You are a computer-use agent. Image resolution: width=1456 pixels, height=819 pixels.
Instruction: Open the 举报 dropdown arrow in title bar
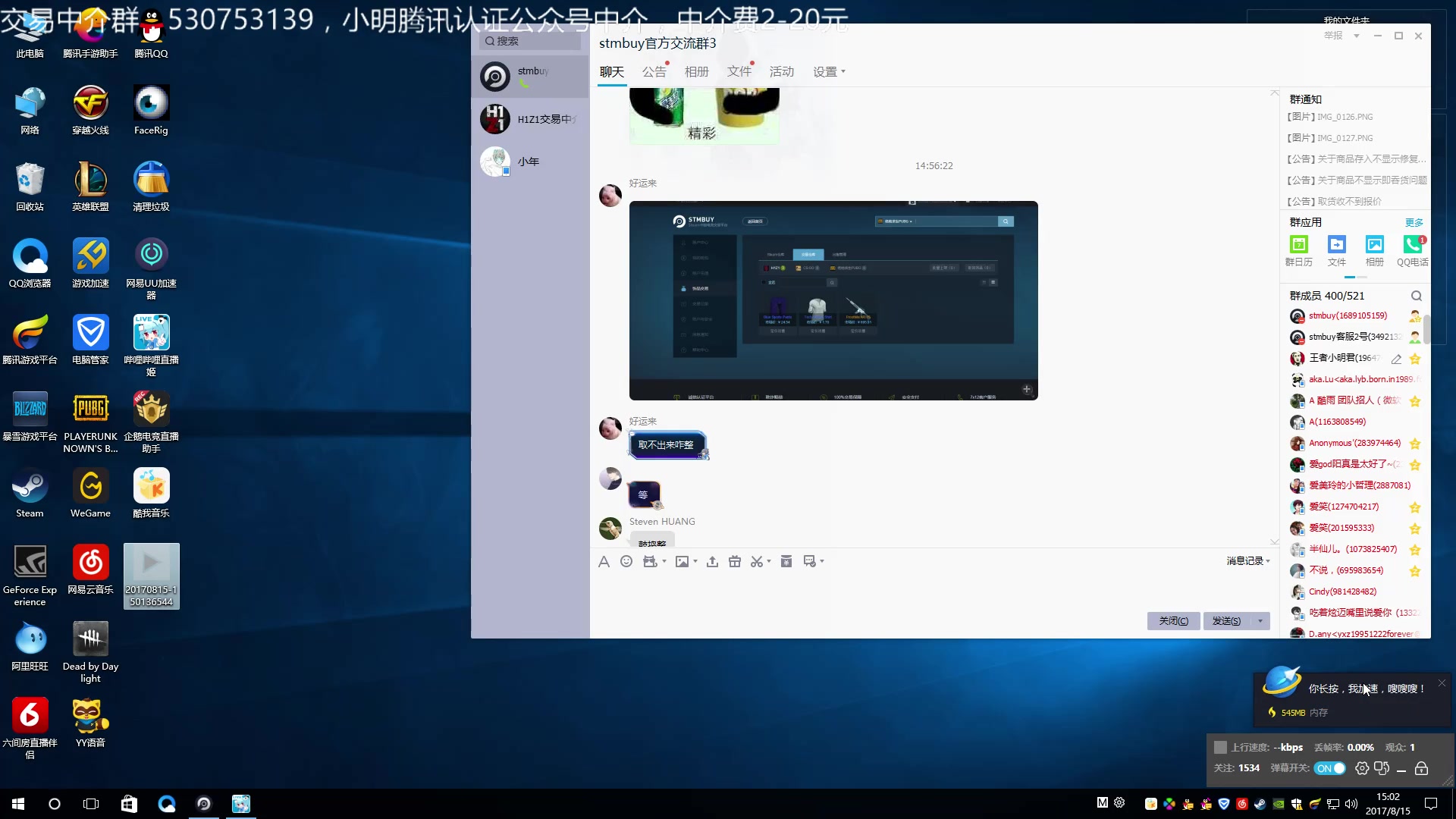[1357, 36]
